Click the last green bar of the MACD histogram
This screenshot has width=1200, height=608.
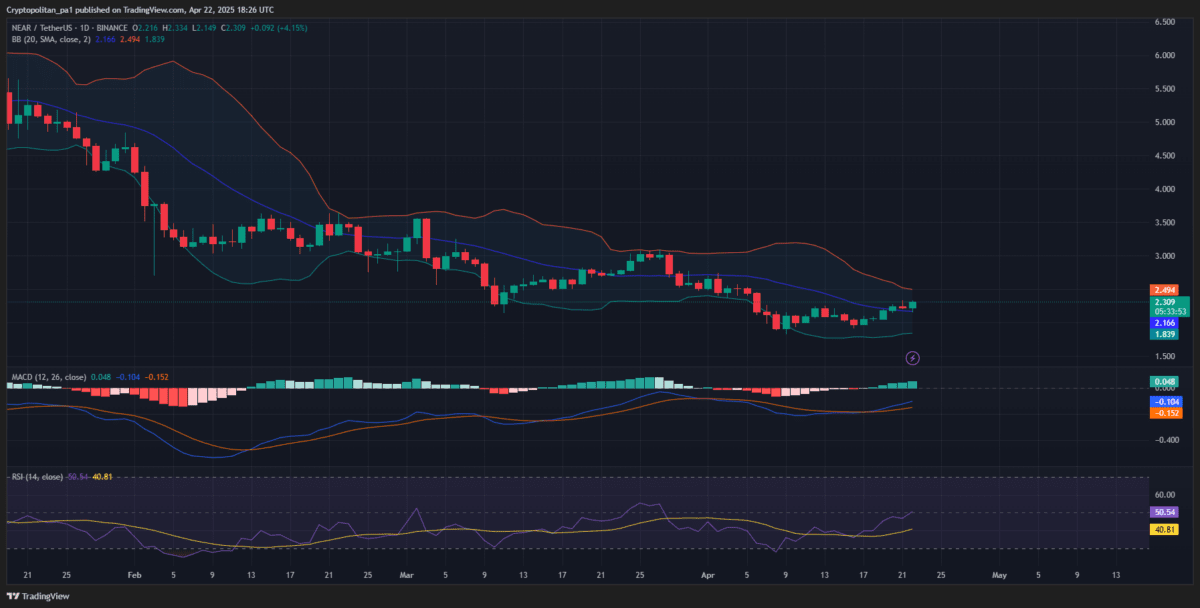click(912, 384)
